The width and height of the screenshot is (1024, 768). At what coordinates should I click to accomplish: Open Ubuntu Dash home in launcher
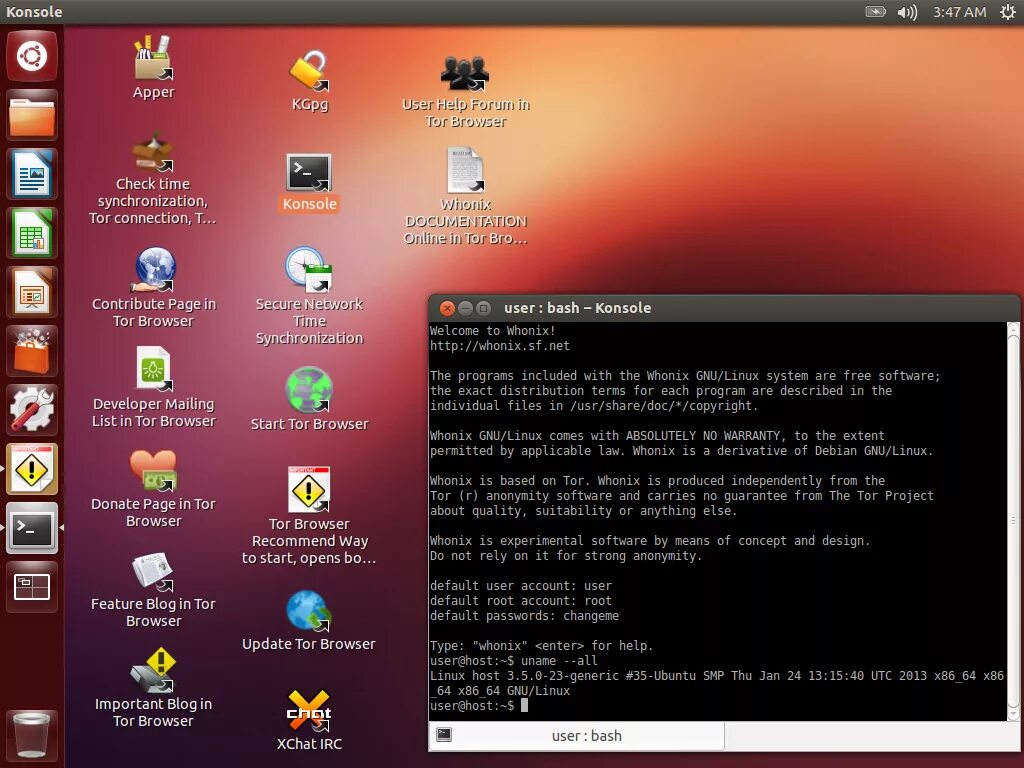[32, 56]
